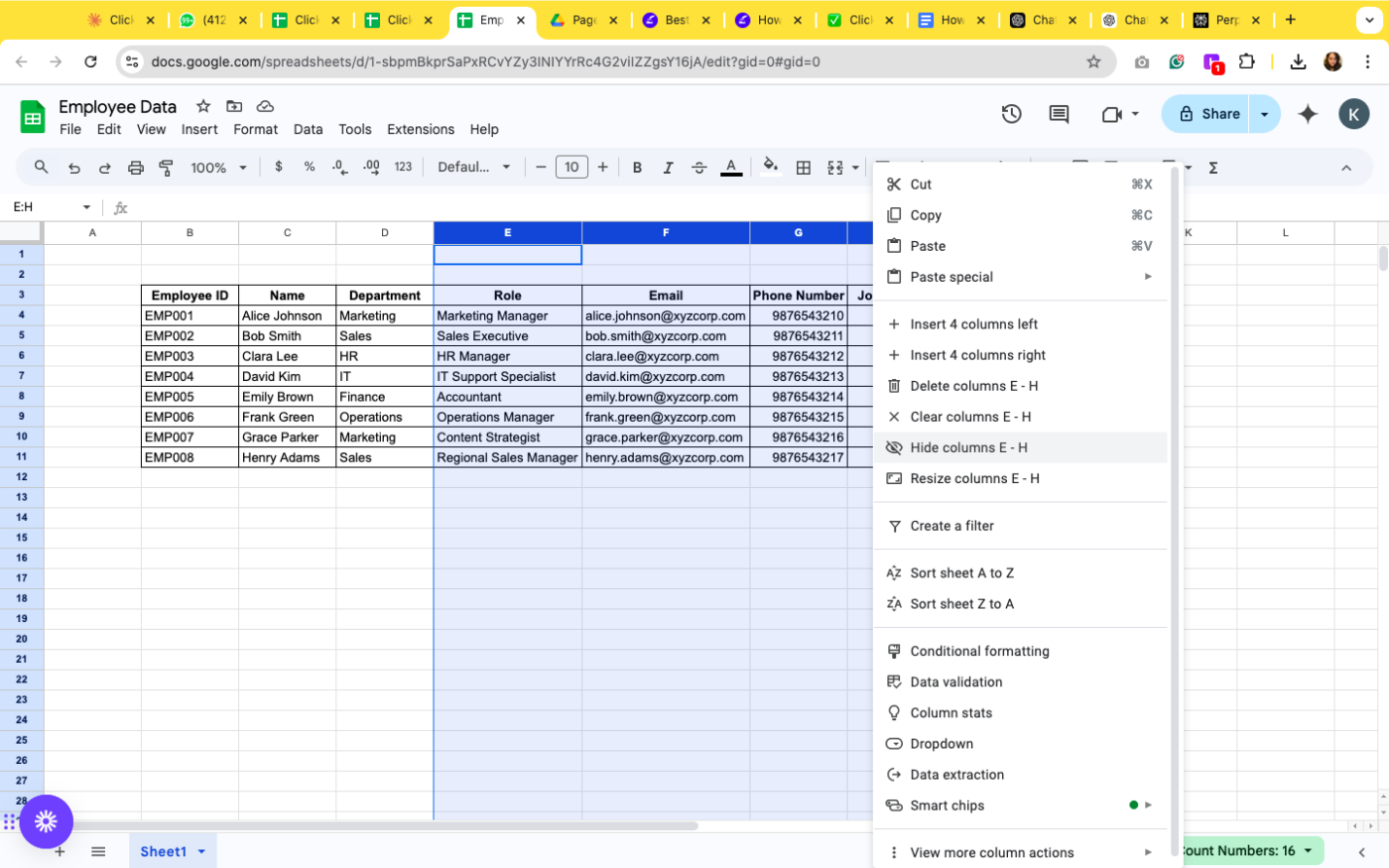1389x868 pixels.
Task: Open the Count Numbers summary chip
Action: pos(1244,851)
